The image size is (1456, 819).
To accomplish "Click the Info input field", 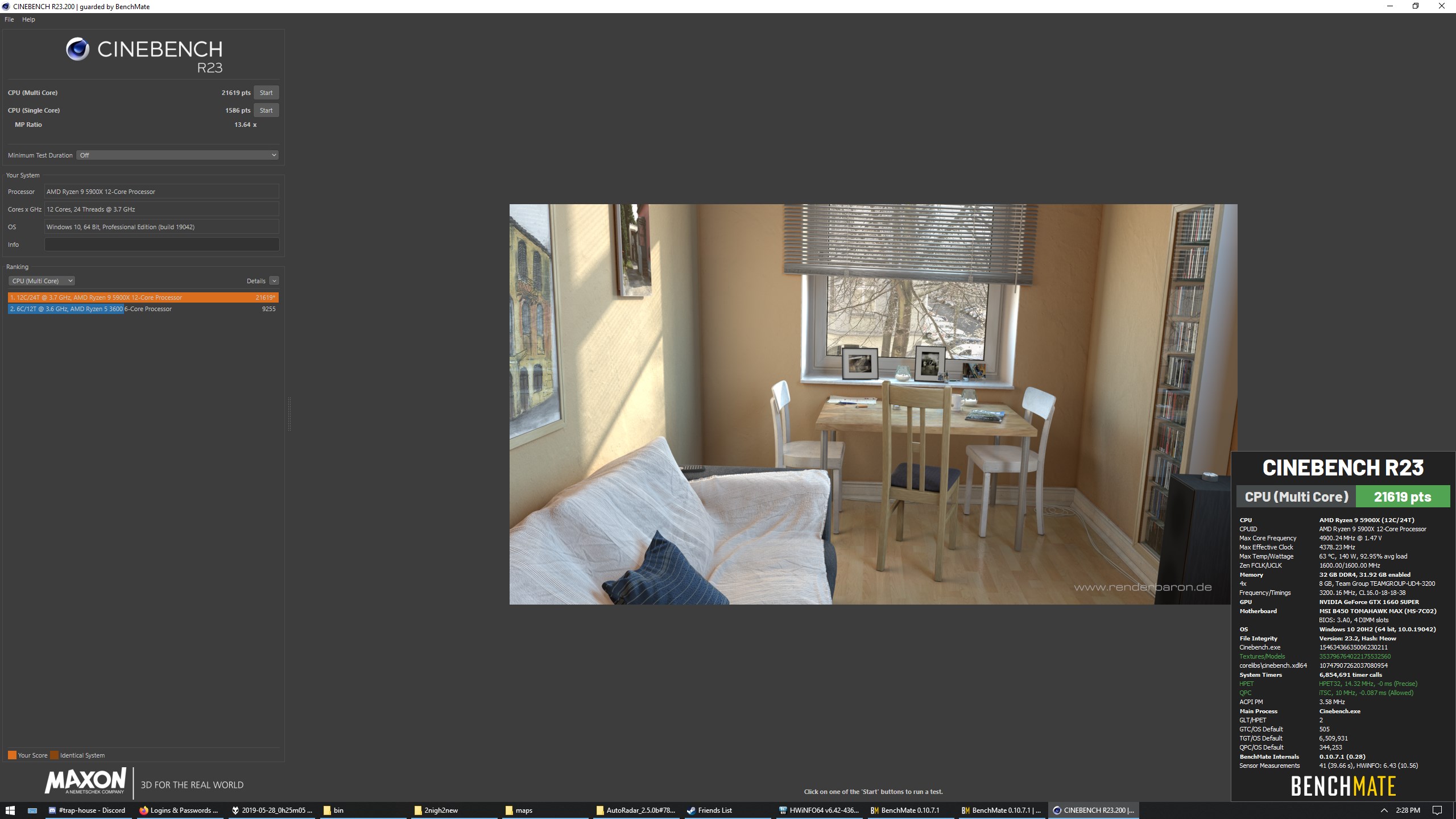I will (x=162, y=245).
